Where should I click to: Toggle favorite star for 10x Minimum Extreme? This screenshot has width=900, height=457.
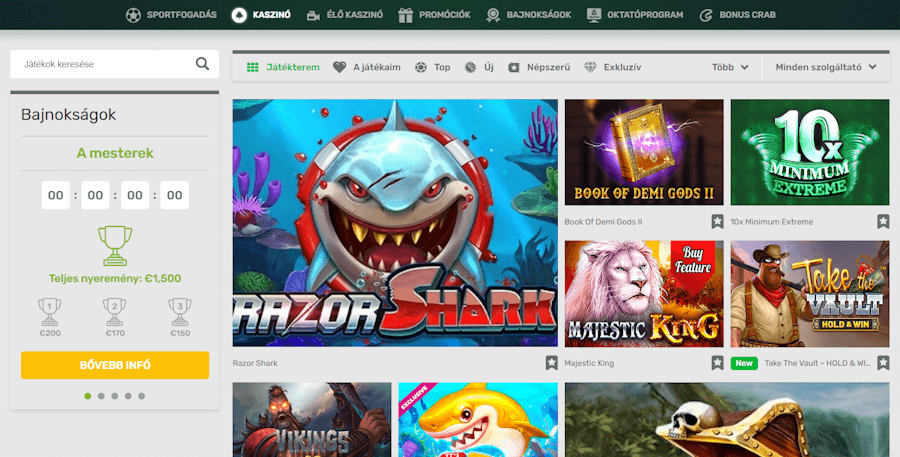tap(883, 222)
